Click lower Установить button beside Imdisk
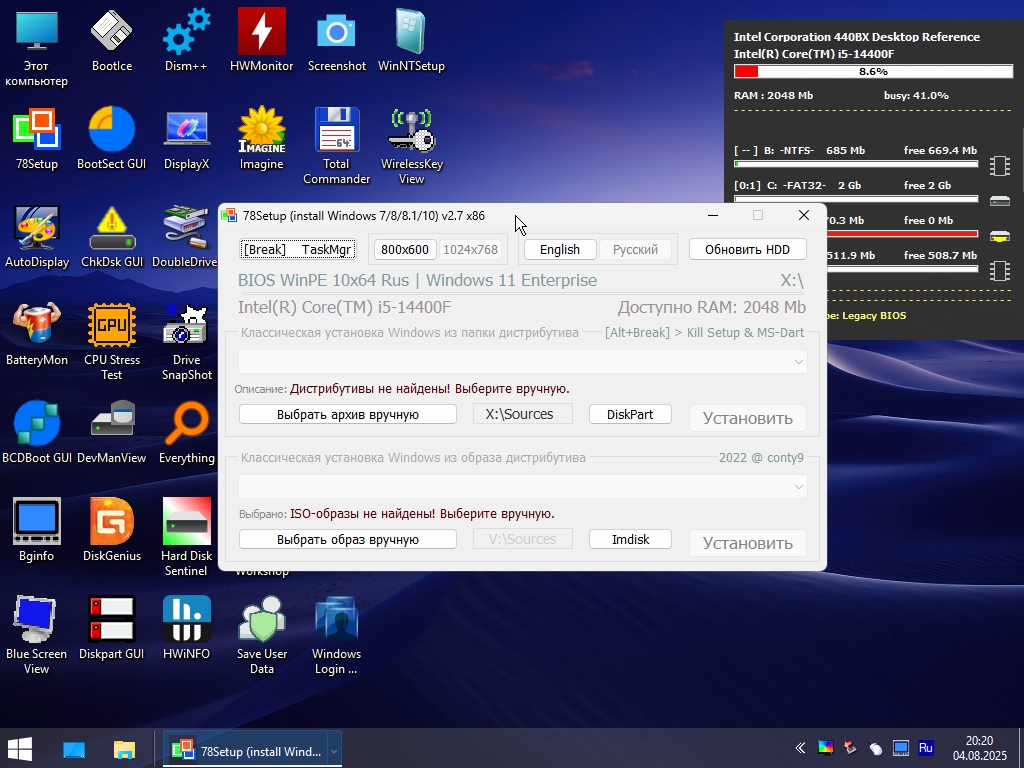The height and width of the screenshot is (768, 1024). (748, 543)
